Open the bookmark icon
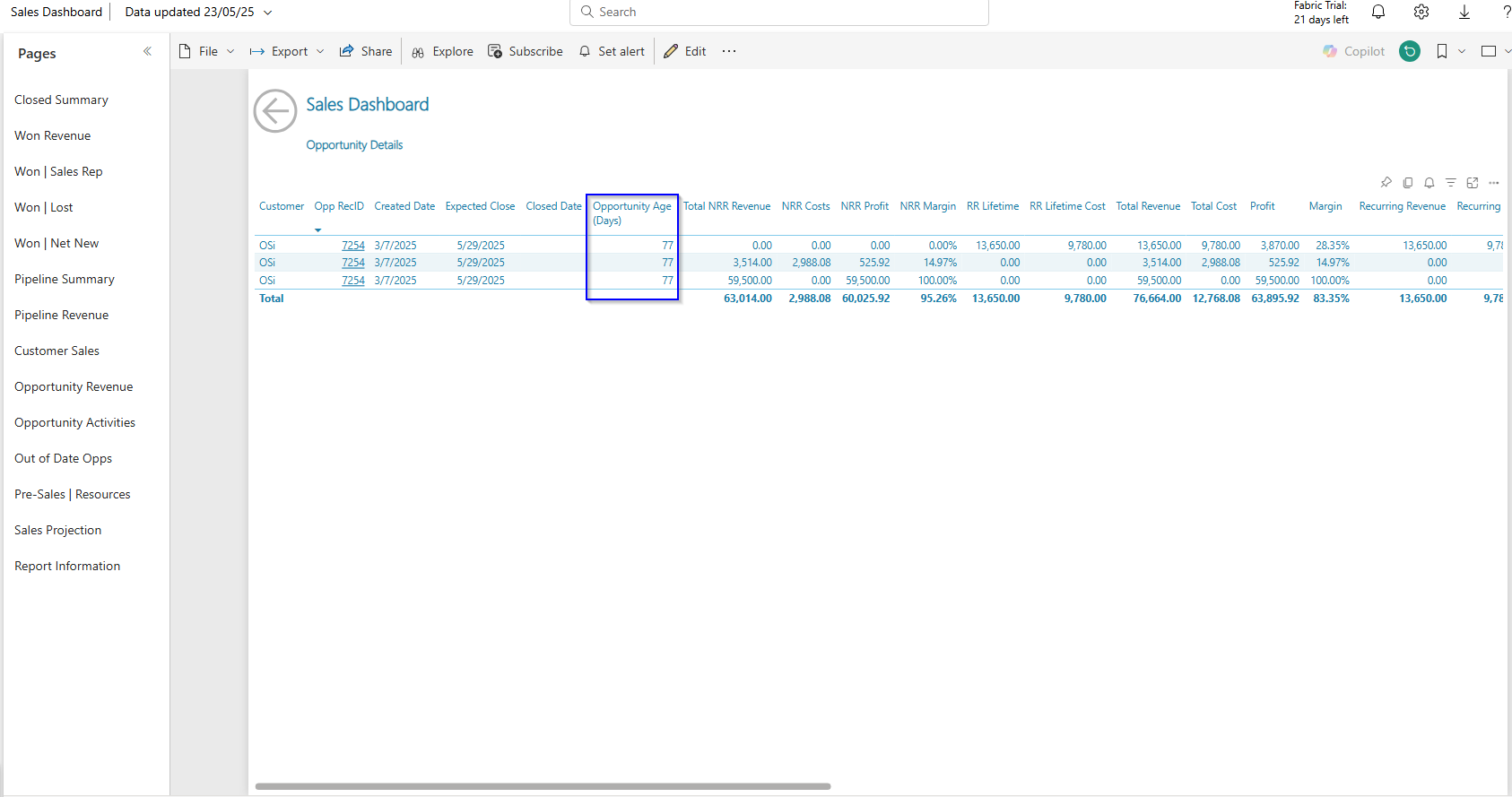1512x797 pixels. [1442, 51]
